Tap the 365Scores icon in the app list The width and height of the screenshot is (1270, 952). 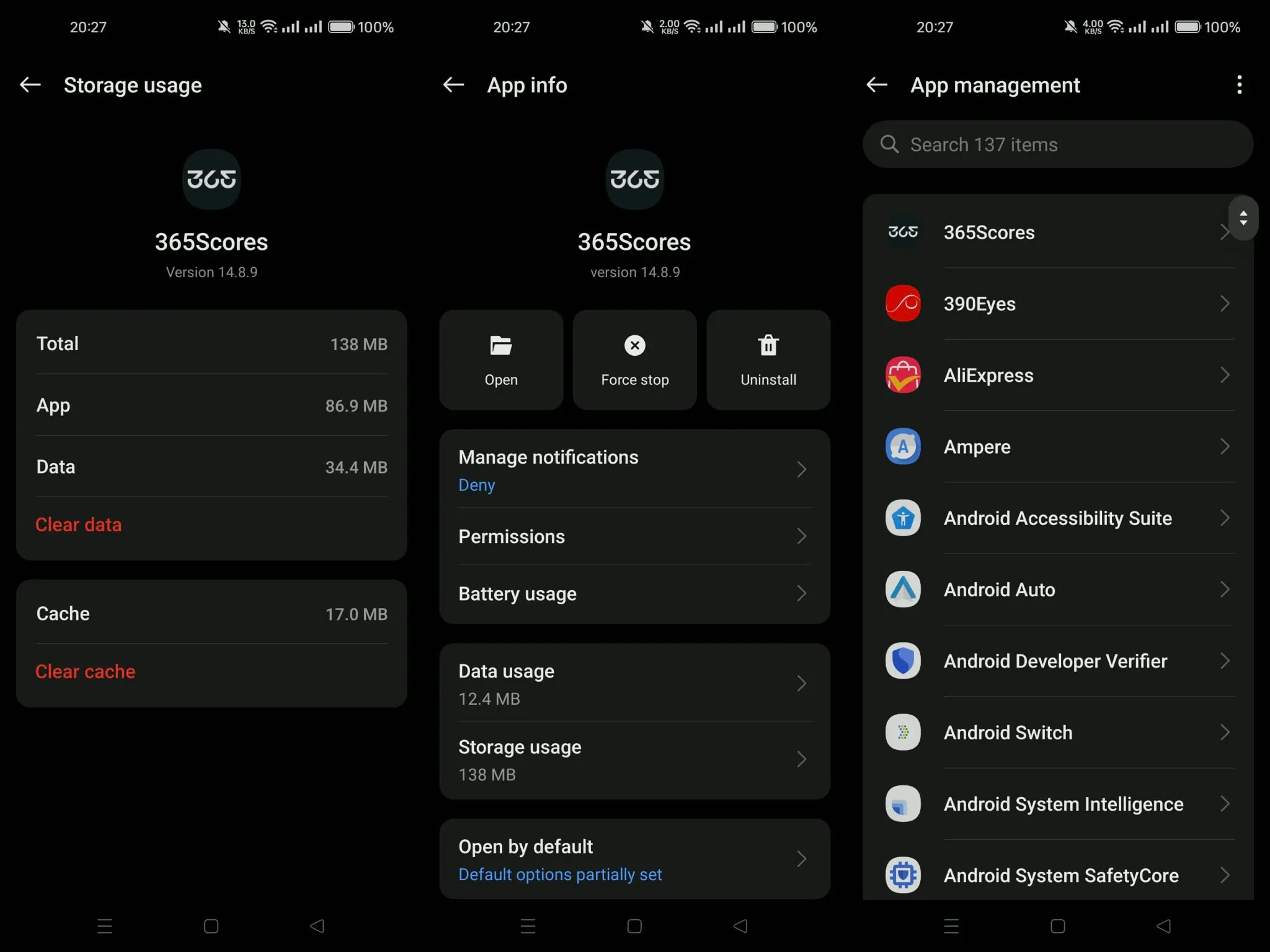(903, 232)
